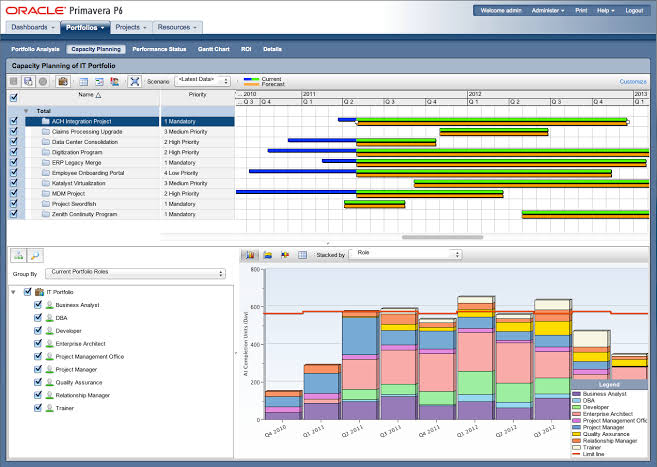Open the Scenario Latest Data dropdown

coord(202,80)
